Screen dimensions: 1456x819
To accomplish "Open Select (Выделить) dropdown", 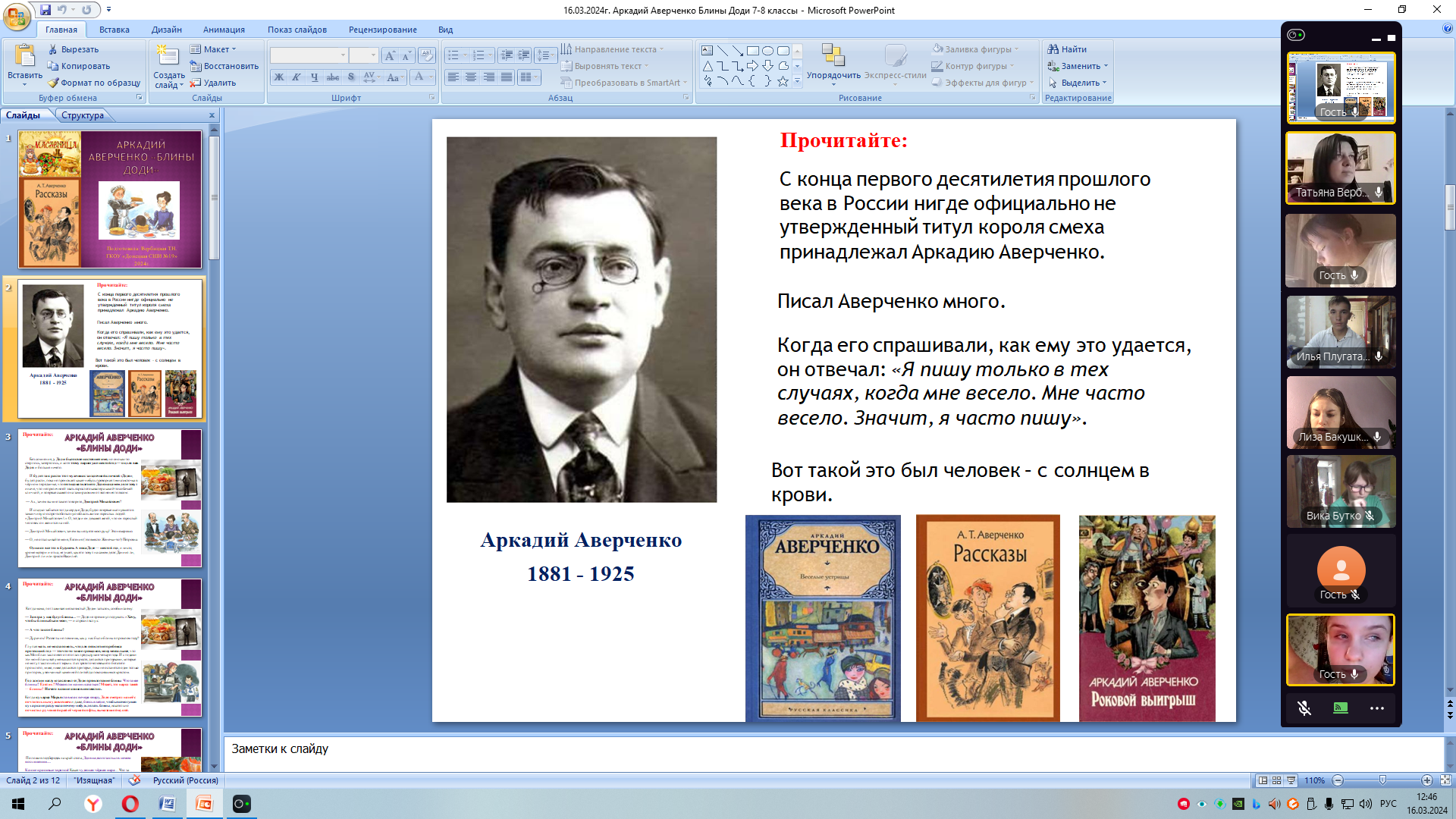I will 1078,83.
